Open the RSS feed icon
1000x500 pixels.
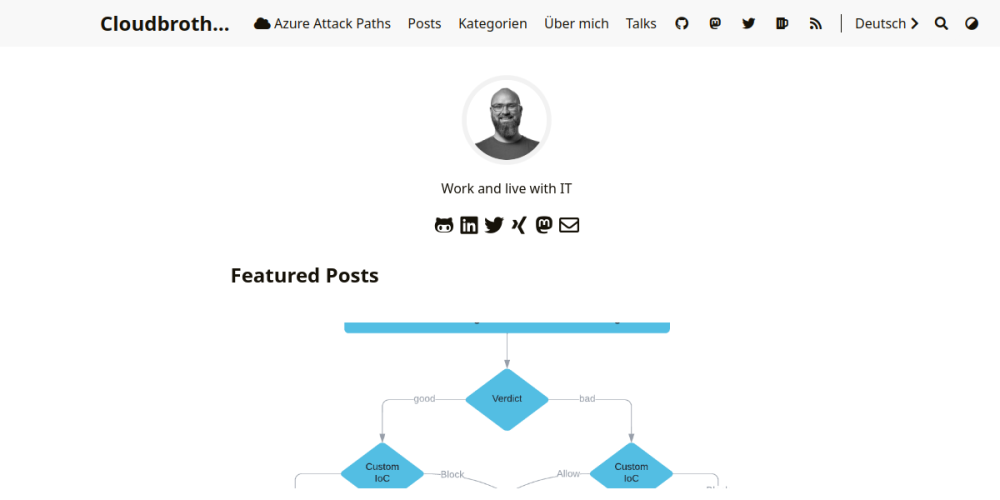point(816,24)
